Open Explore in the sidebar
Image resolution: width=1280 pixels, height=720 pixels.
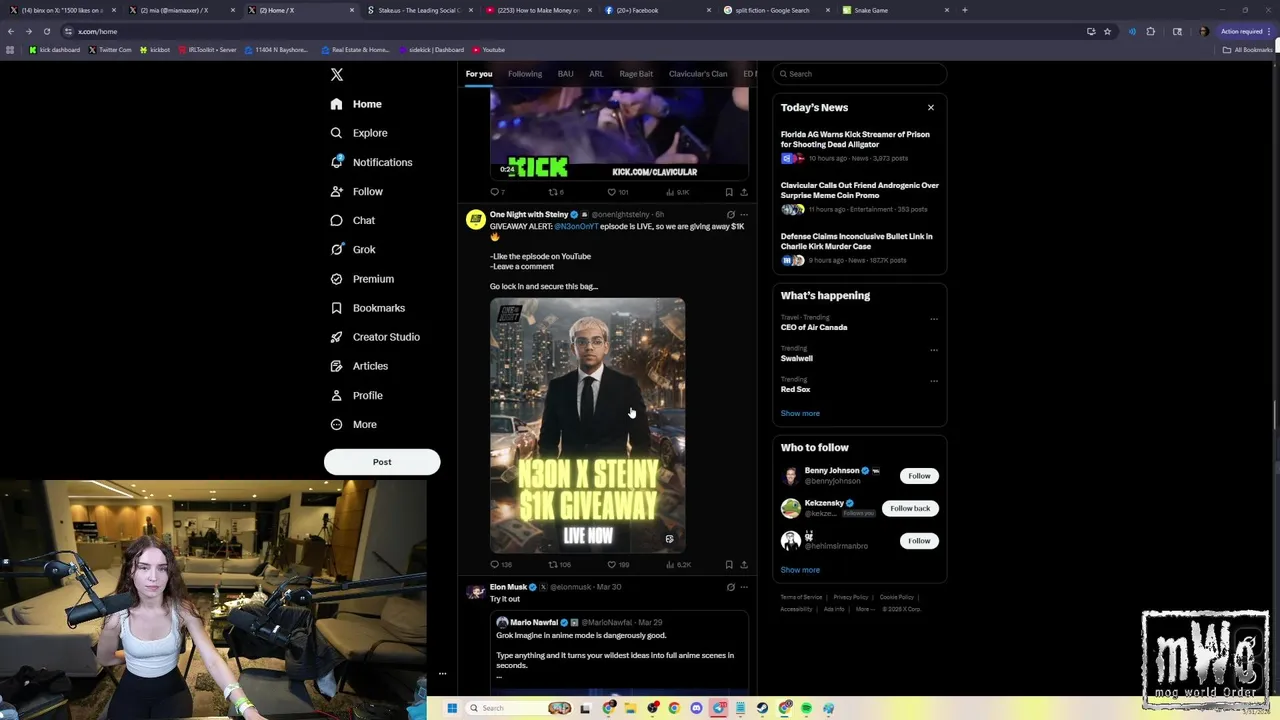tap(359, 133)
